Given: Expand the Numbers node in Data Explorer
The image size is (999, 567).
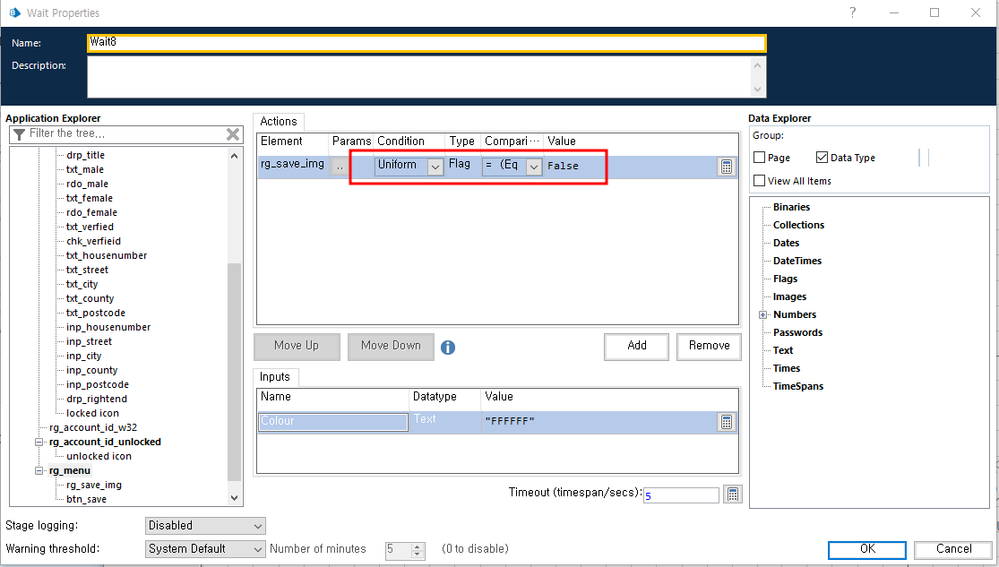Looking at the screenshot, I should pyautogui.click(x=763, y=315).
